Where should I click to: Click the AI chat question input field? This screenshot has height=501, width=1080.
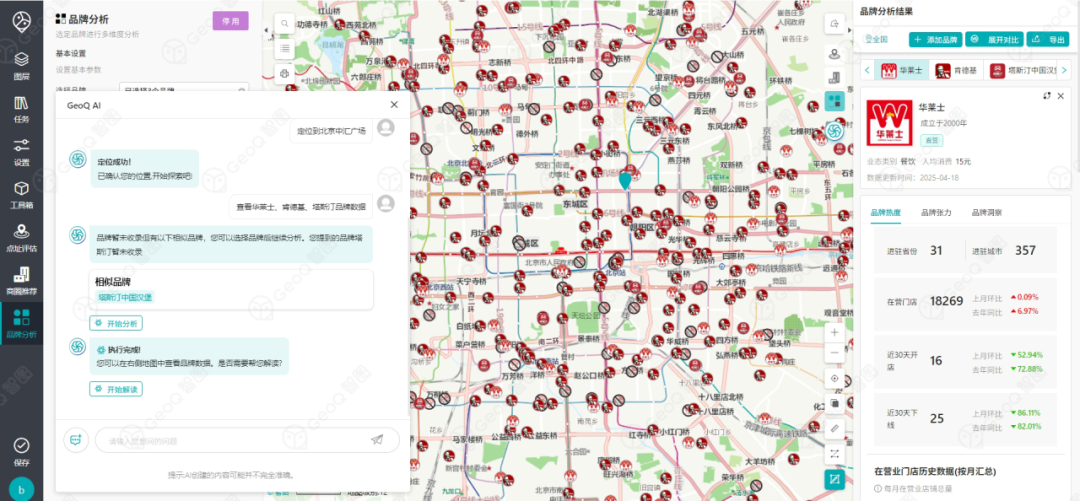[x=230, y=440]
